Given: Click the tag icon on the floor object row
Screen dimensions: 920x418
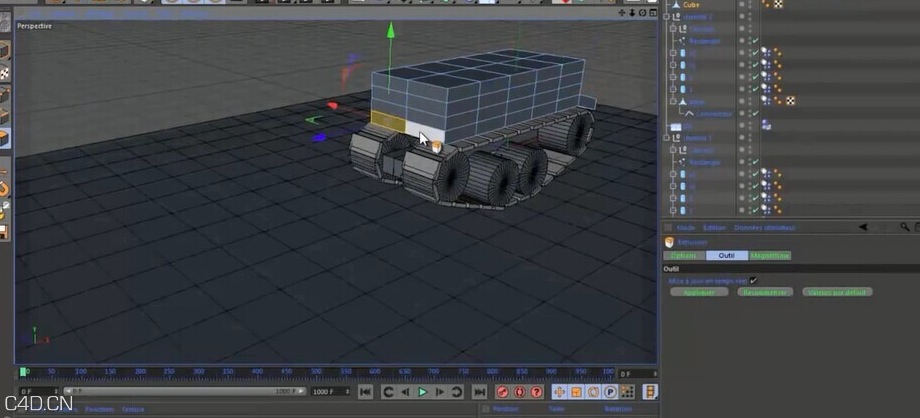Looking at the screenshot, I should tap(766, 126).
